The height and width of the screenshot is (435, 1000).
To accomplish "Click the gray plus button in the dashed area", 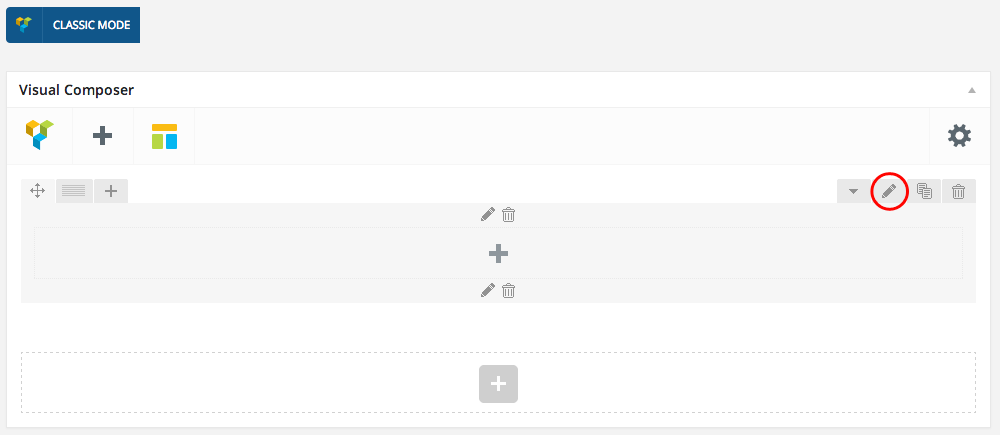I will pyautogui.click(x=498, y=383).
